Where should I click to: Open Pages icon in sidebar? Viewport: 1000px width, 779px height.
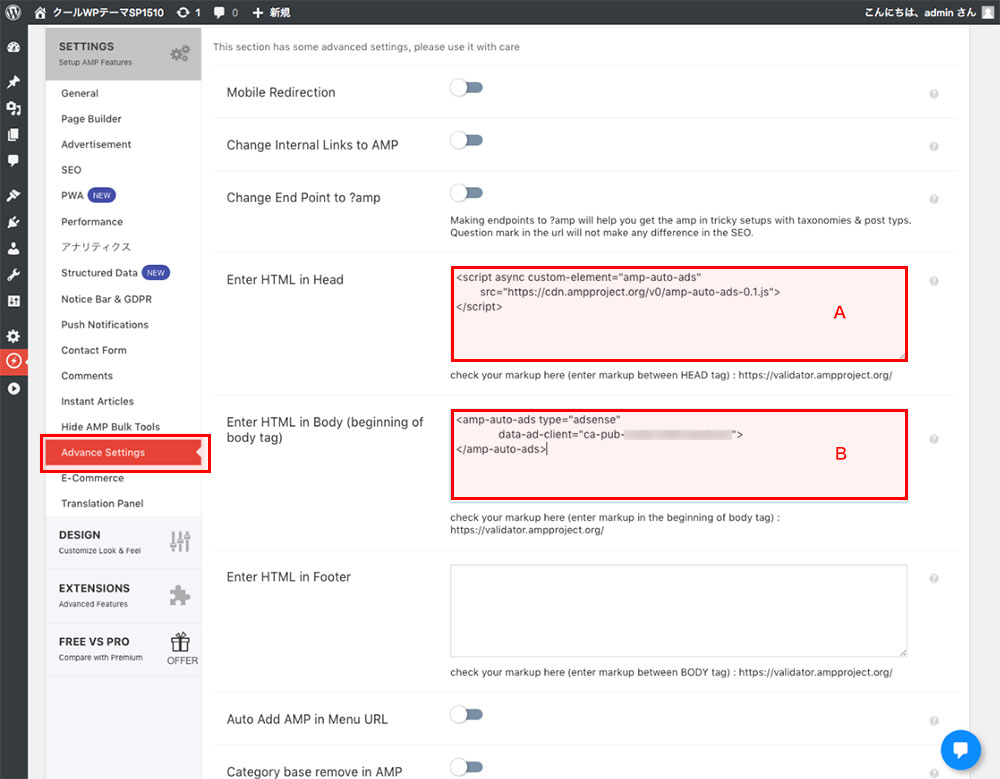pos(13,135)
